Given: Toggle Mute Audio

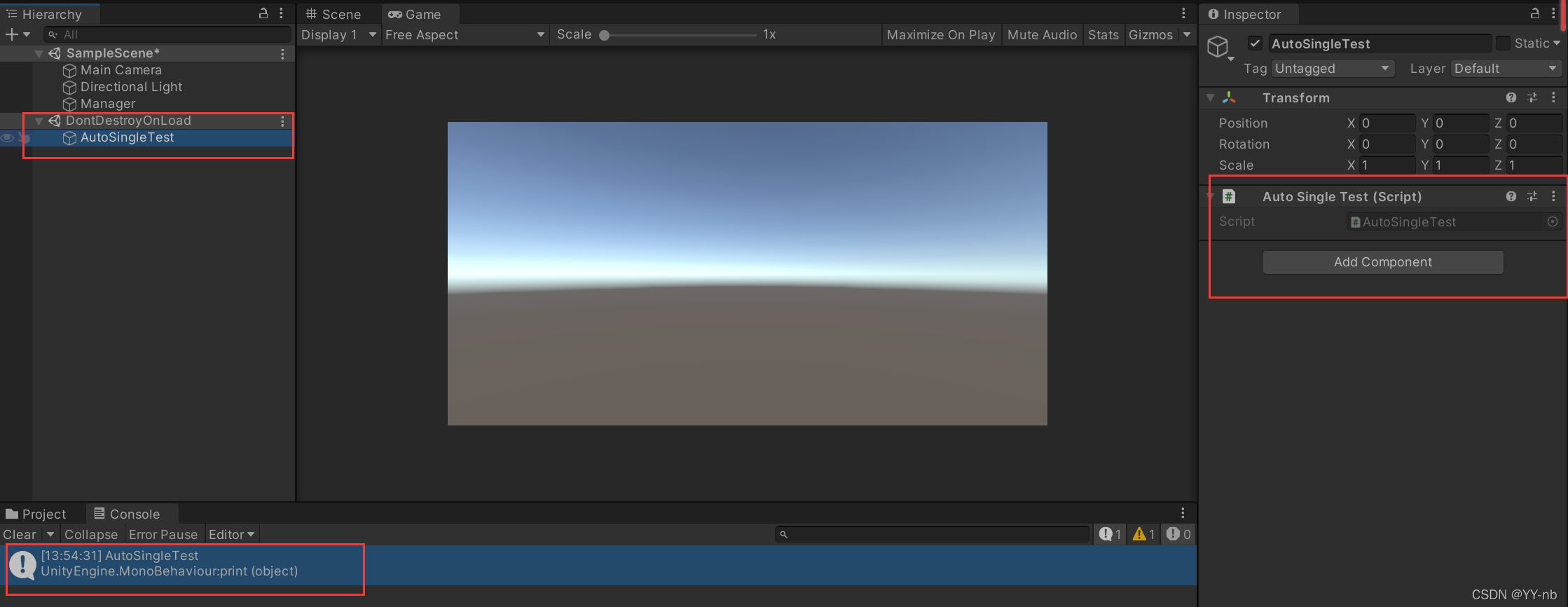Looking at the screenshot, I should (1042, 34).
